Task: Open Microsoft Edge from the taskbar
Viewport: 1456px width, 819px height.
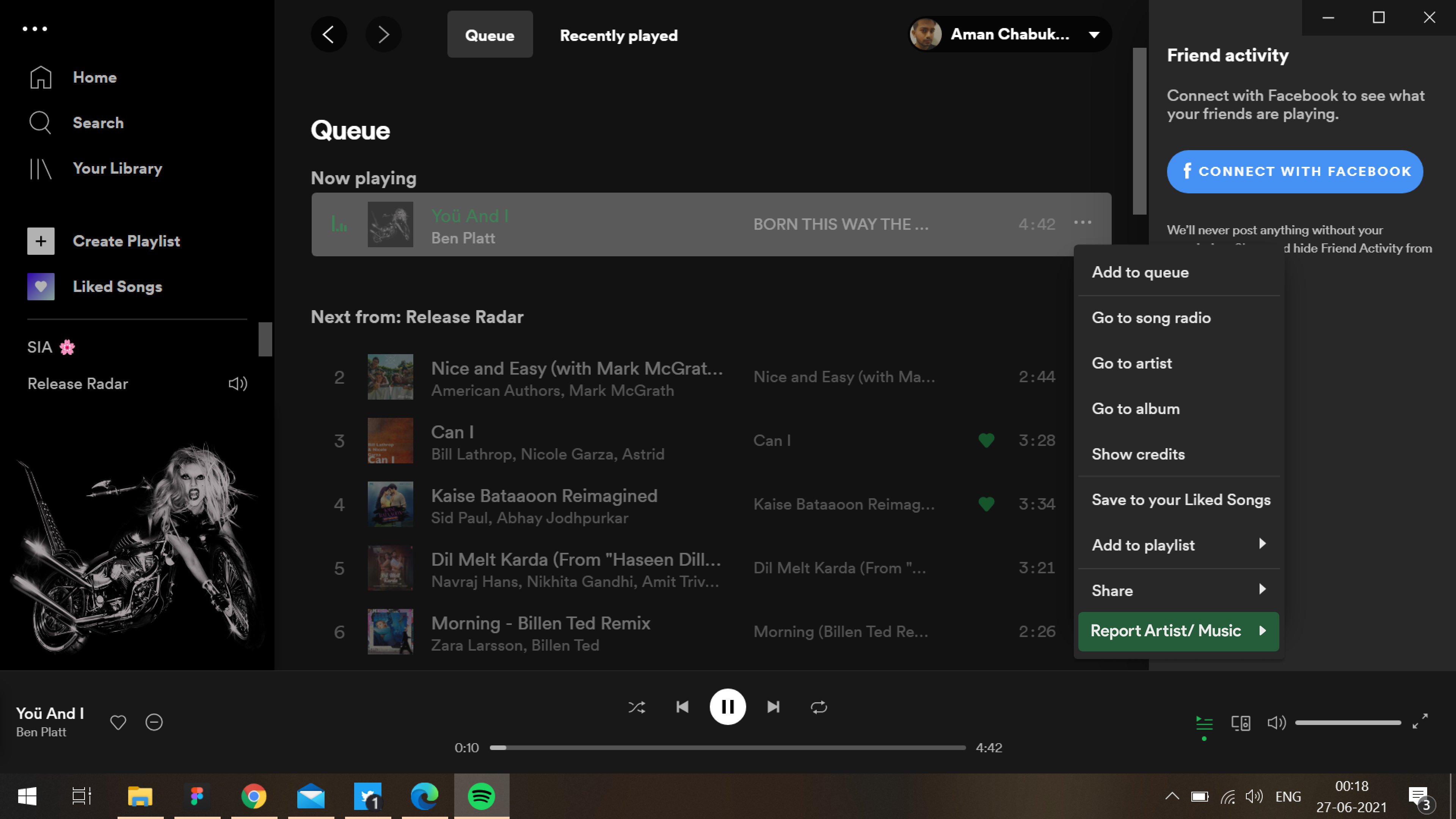Action: point(425,796)
